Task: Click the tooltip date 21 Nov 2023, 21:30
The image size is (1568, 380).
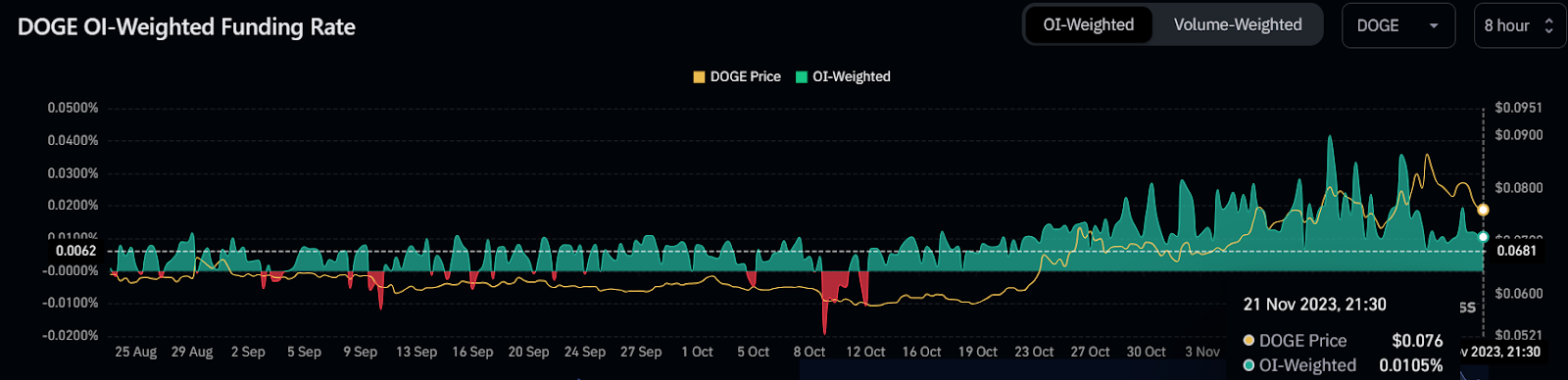Action: (x=1314, y=305)
